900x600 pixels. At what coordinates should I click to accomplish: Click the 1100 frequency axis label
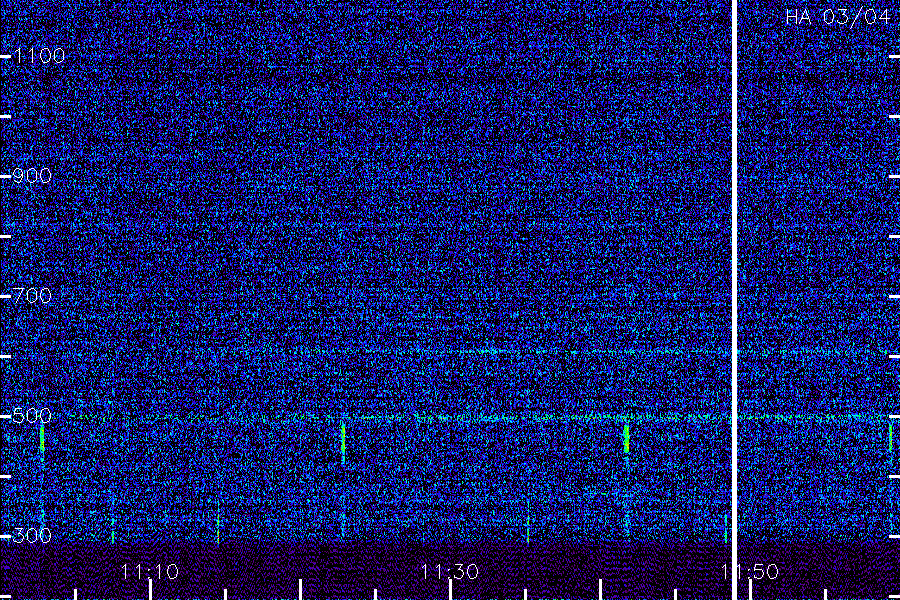point(39,56)
